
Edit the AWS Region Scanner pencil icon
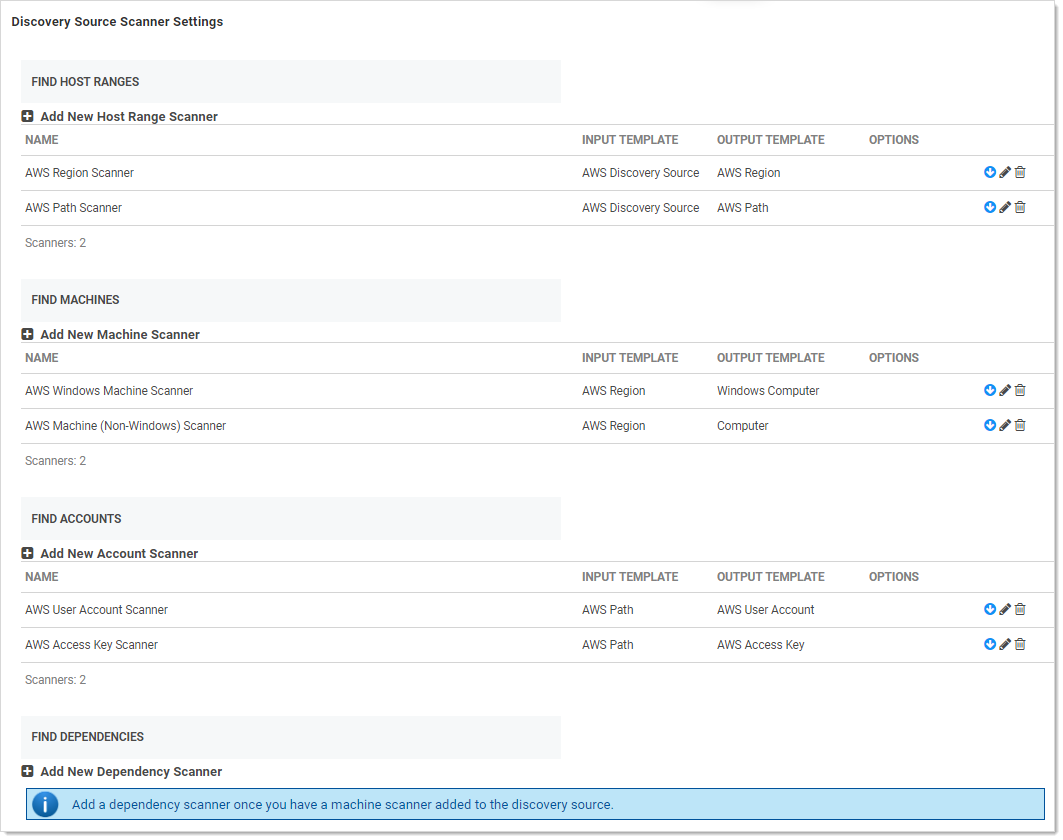click(x=1005, y=172)
